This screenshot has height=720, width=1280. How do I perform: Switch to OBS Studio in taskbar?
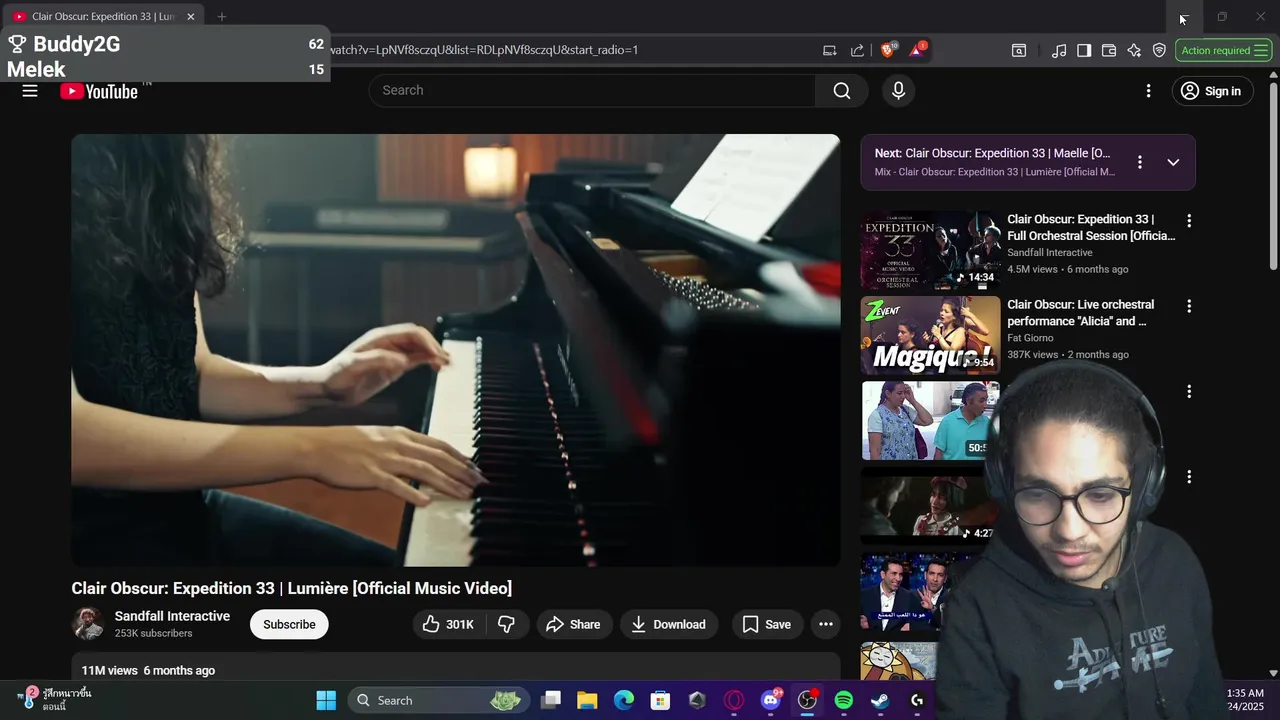(x=807, y=700)
